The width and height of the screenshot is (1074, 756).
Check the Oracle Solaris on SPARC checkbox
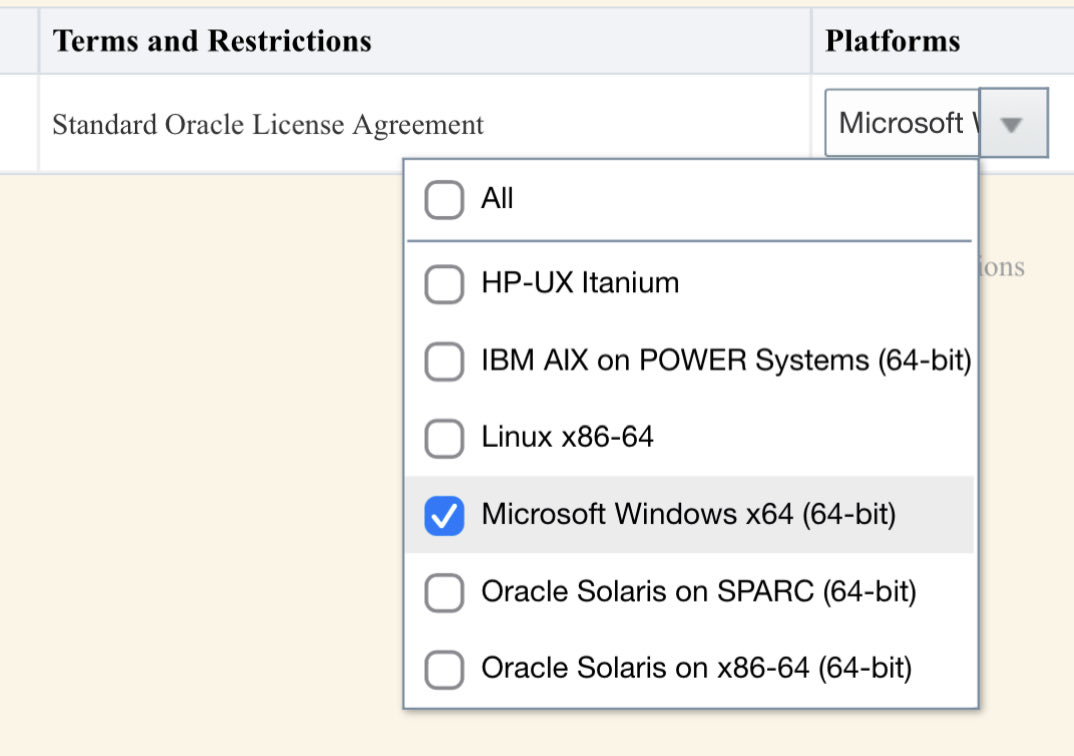point(444,592)
